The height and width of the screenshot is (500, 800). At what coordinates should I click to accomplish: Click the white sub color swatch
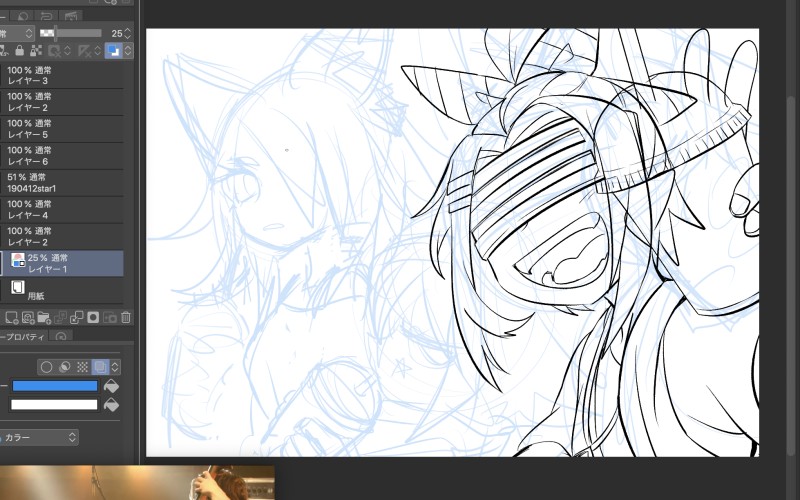(54, 405)
